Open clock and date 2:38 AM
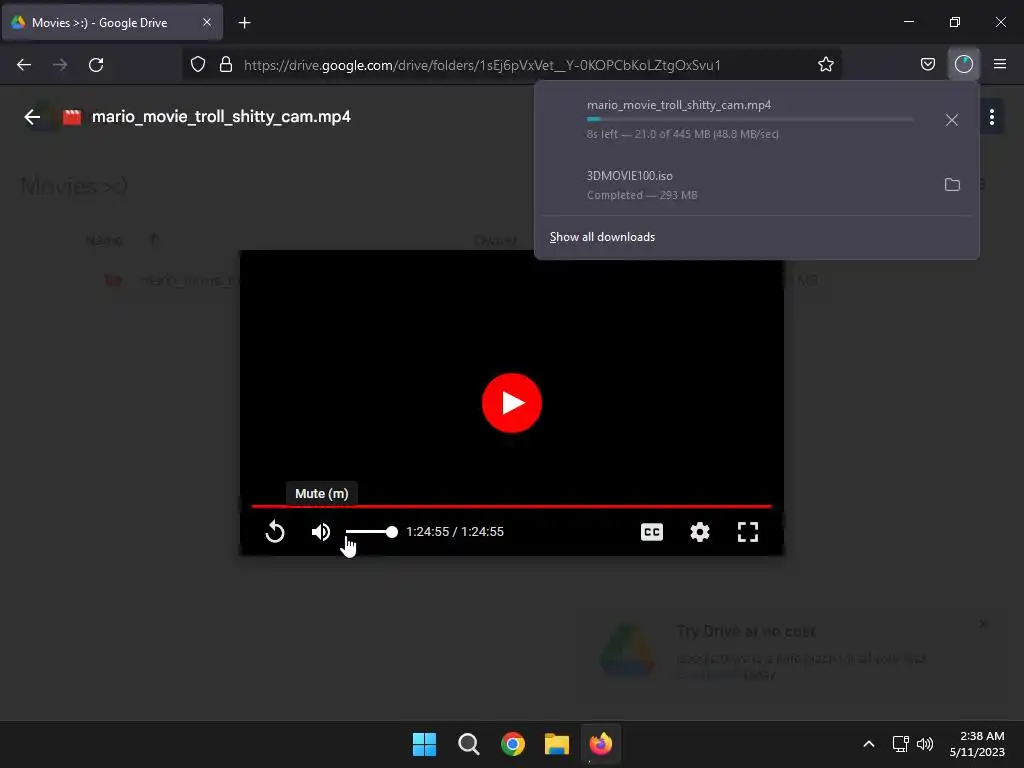 click(977, 744)
